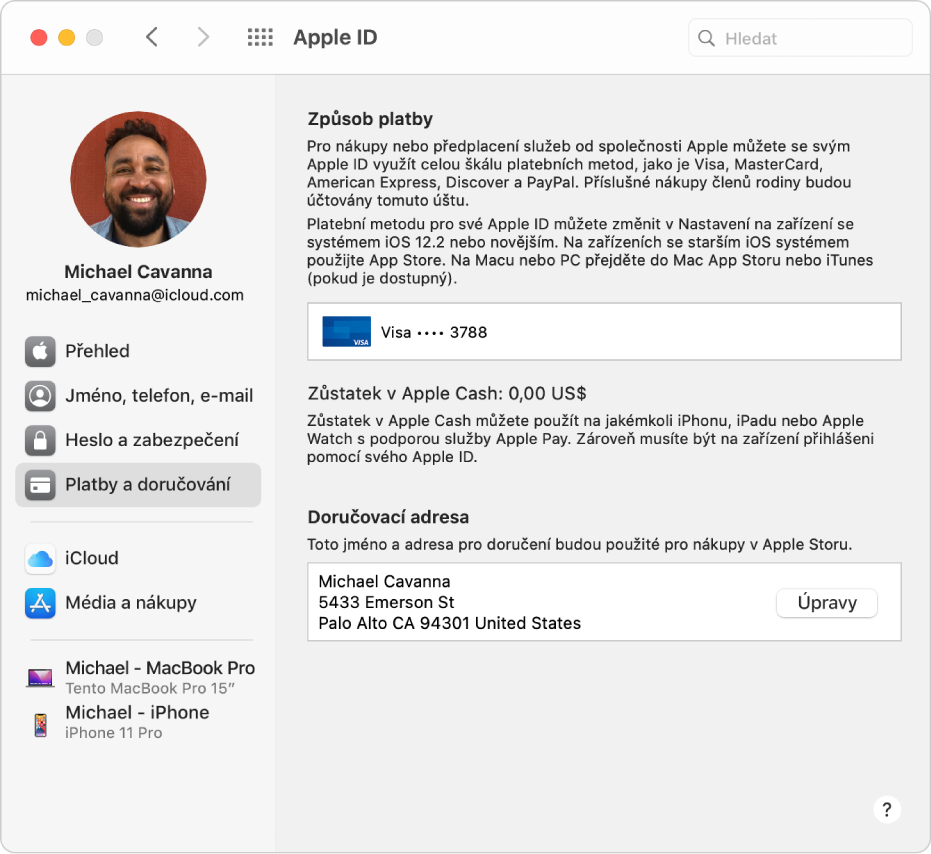Click the person icon for Jméno, telefon, e-mail

pos(40,396)
